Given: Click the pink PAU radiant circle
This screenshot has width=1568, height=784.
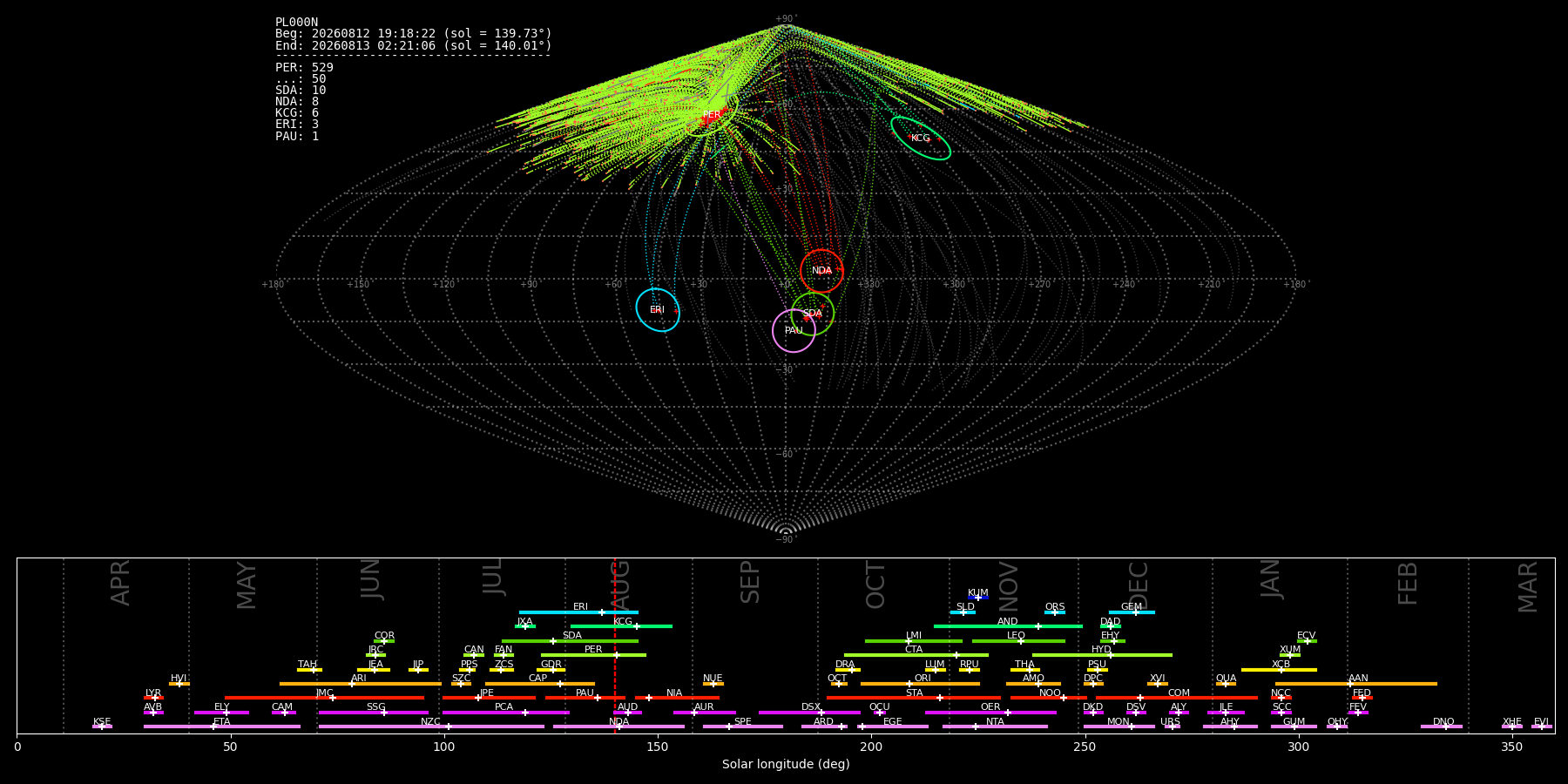Looking at the screenshot, I should click(794, 331).
